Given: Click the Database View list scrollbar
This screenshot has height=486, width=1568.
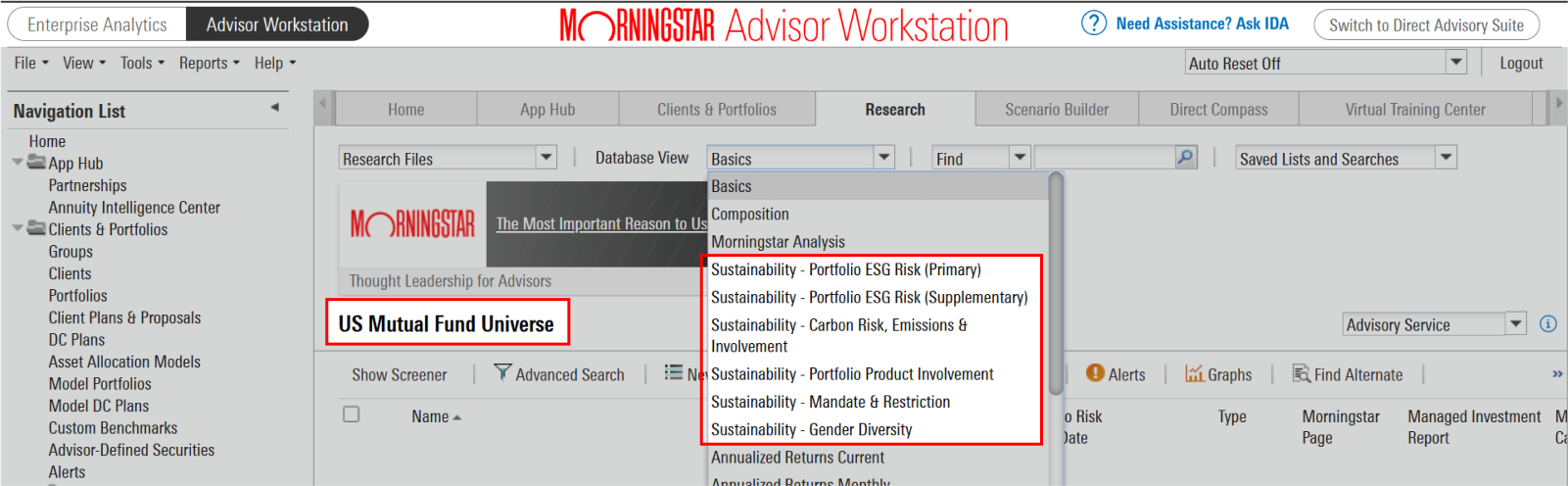Looking at the screenshot, I should (1056, 283).
